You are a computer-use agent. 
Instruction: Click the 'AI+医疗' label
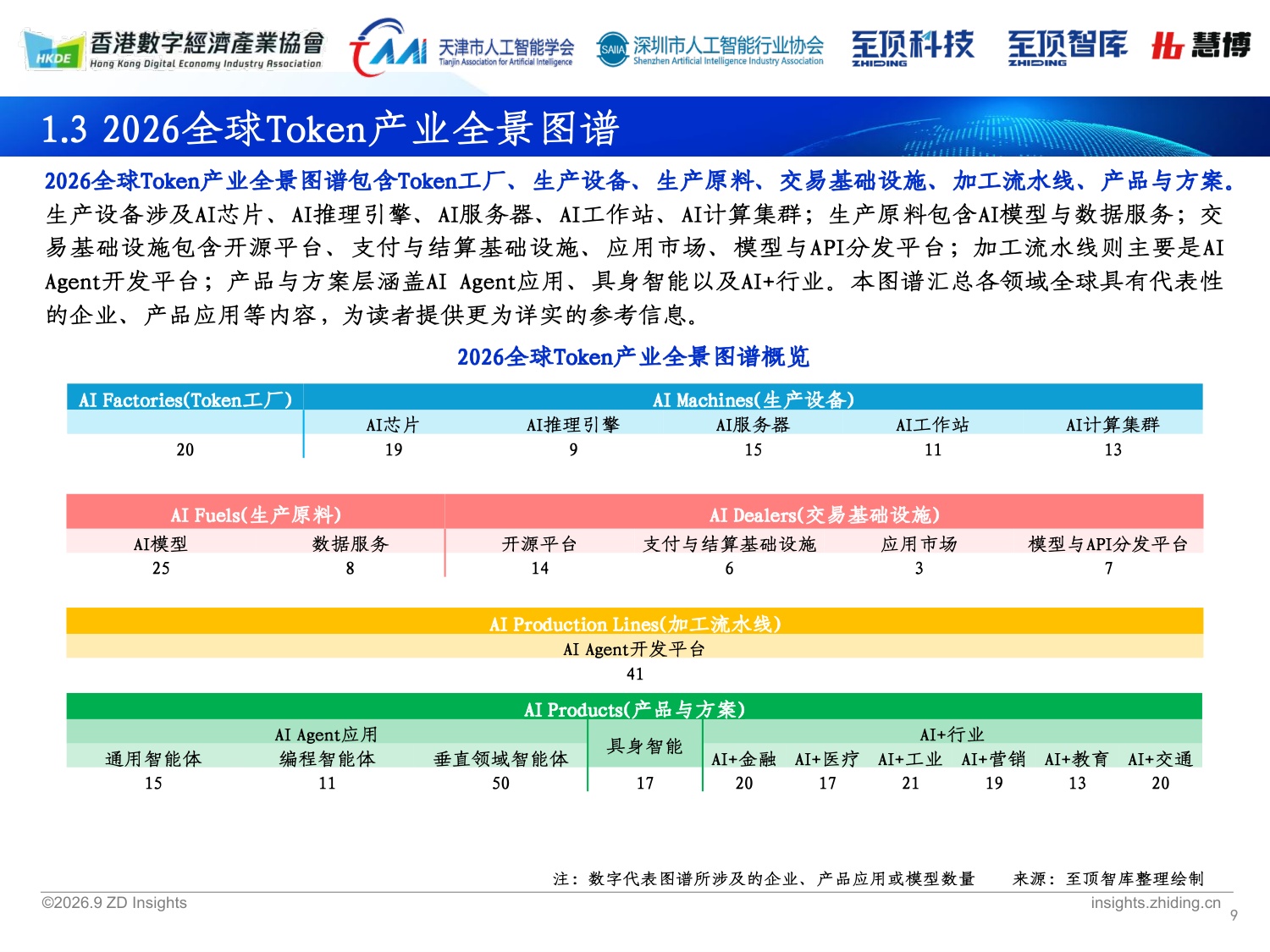click(827, 759)
